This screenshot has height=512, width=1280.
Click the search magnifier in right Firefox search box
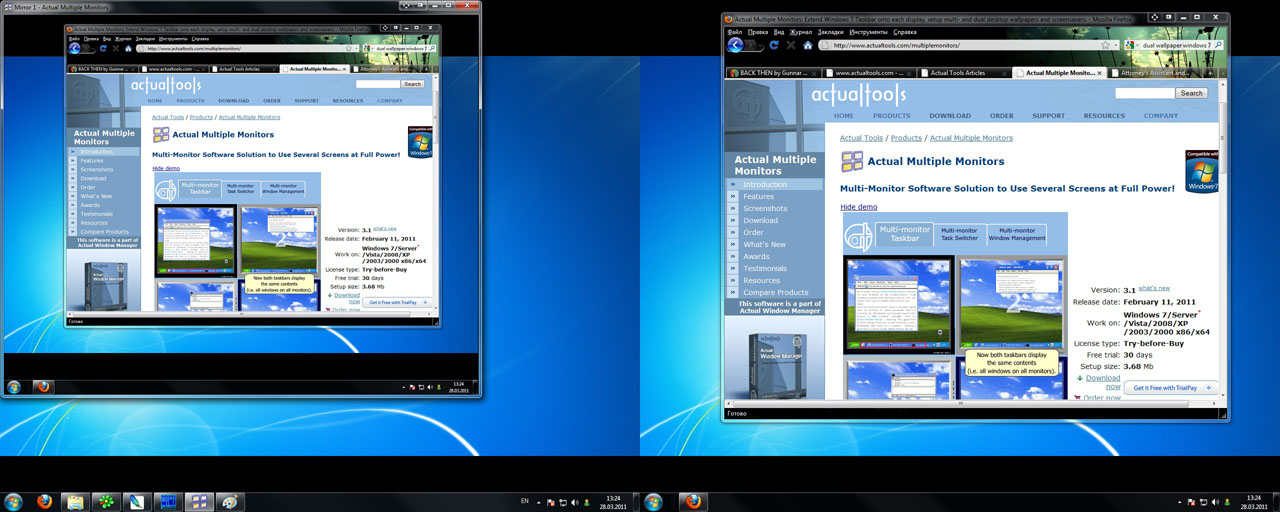(1218, 45)
